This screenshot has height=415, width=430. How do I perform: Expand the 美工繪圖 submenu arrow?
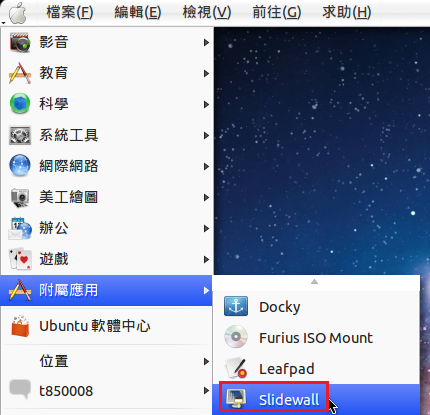(207, 197)
